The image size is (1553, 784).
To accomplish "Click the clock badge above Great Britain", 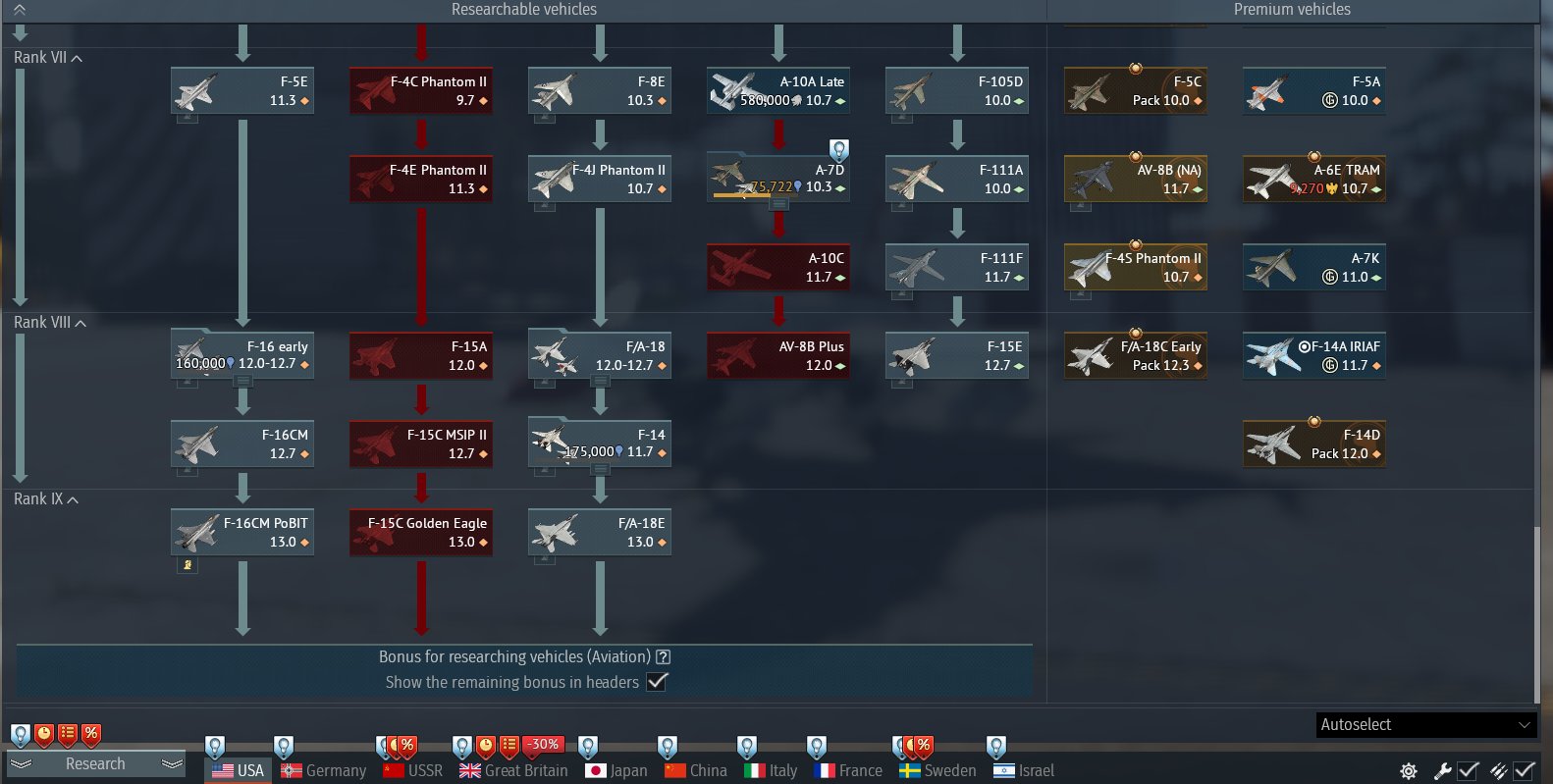I will 486,747.
